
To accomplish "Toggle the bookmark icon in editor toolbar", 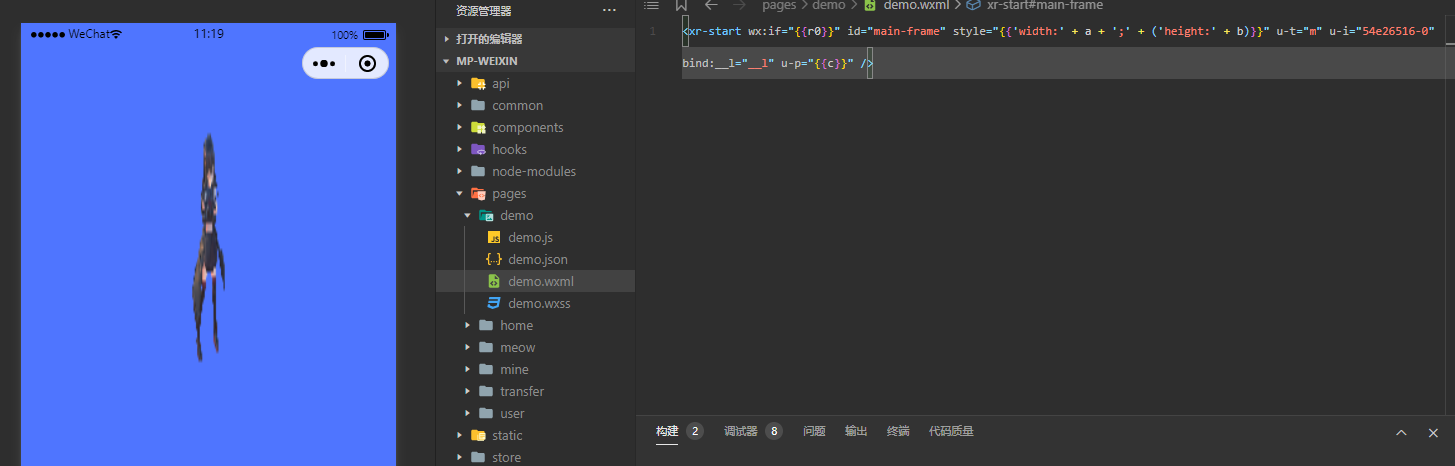I will point(681,5).
